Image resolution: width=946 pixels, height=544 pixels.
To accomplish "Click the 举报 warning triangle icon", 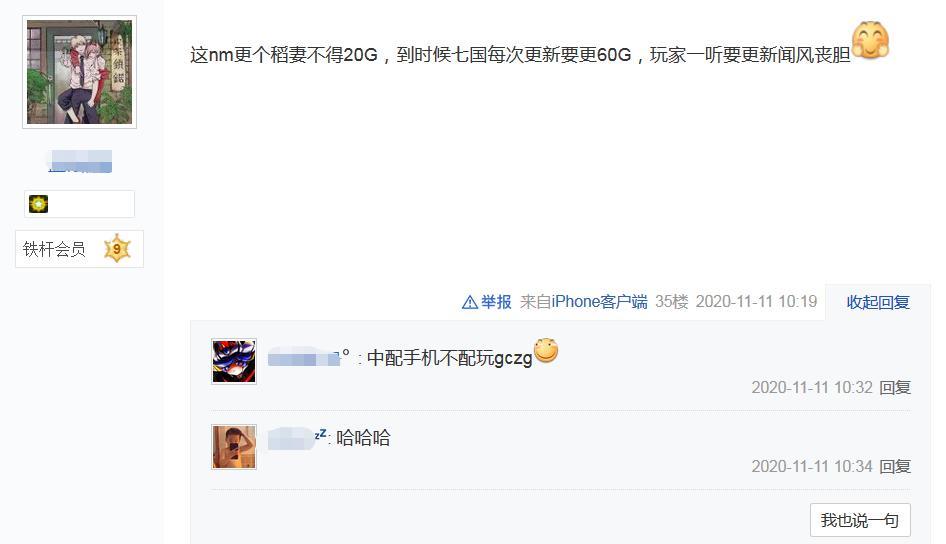I will tap(469, 302).
